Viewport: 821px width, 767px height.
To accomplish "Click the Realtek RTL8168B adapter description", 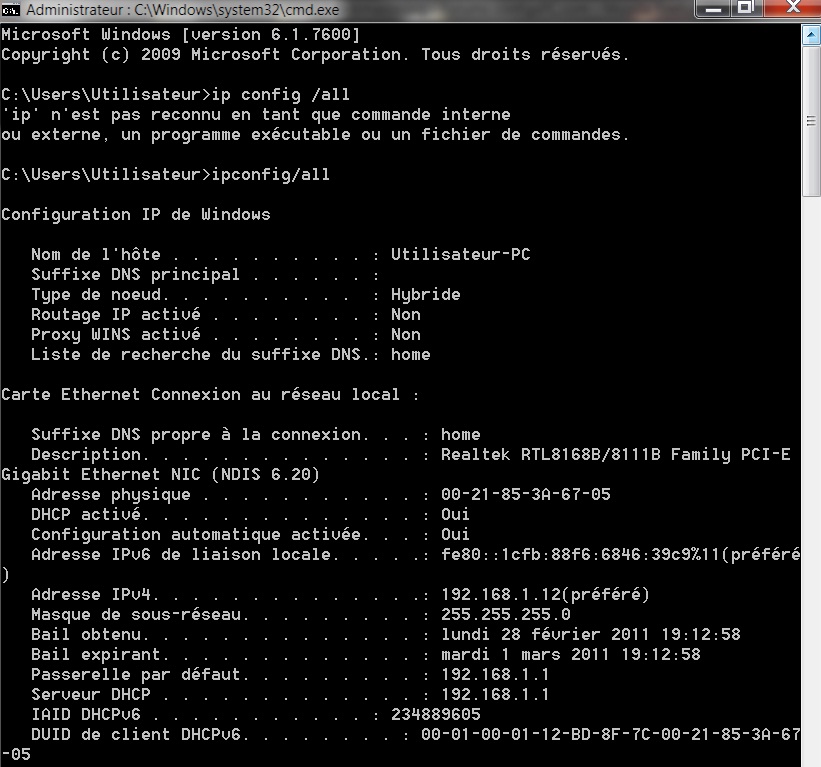I will 615,455.
